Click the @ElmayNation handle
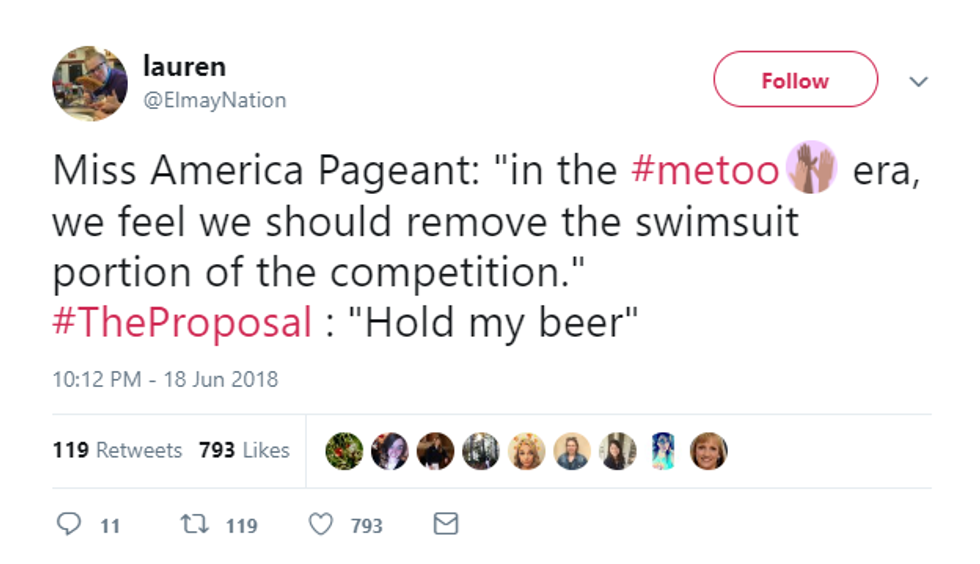This screenshot has width=980, height=564. coord(215,100)
